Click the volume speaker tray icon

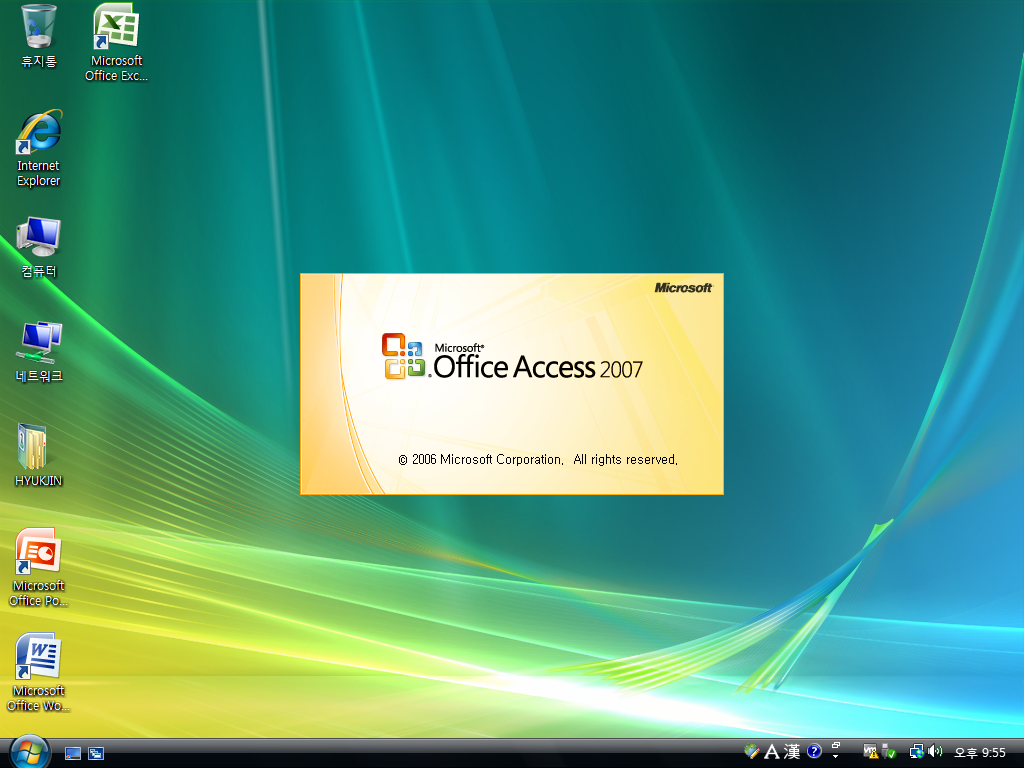[935, 752]
